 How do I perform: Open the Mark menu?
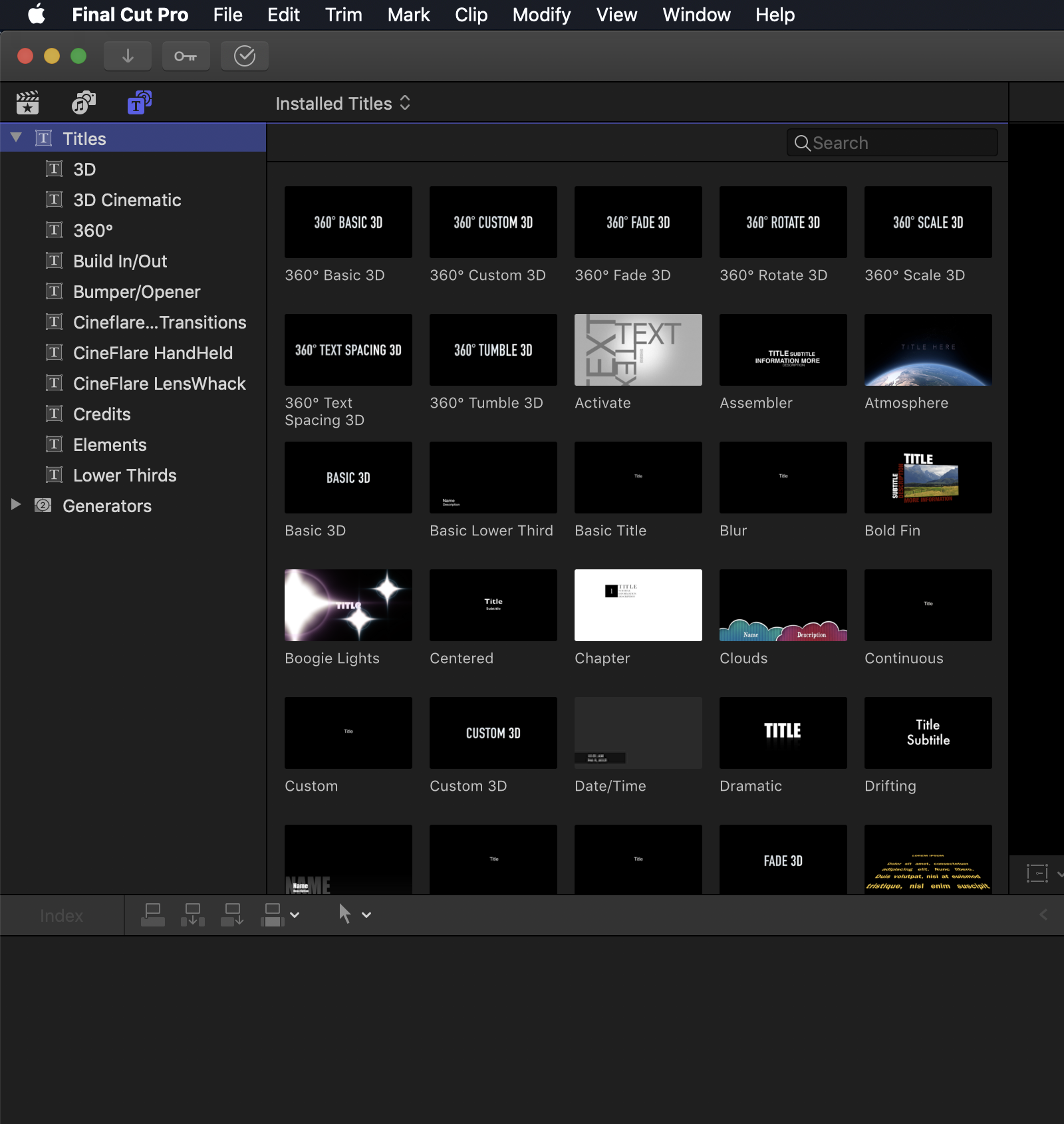coord(408,15)
